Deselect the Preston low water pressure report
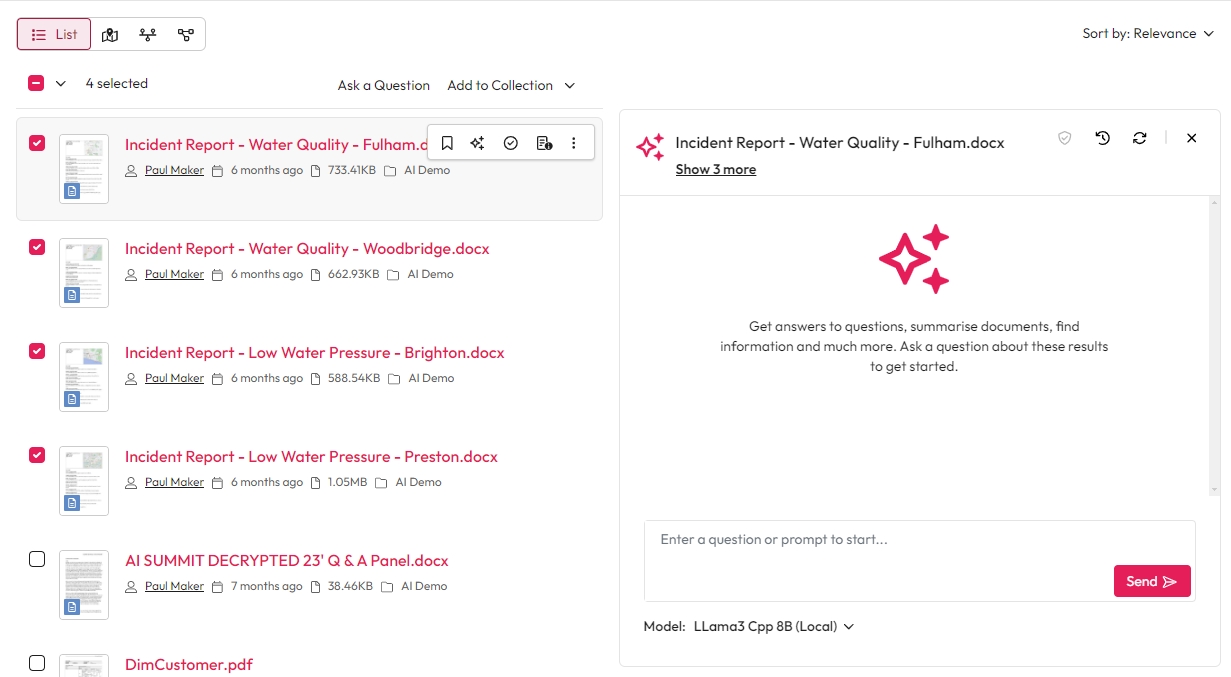 [37, 455]
